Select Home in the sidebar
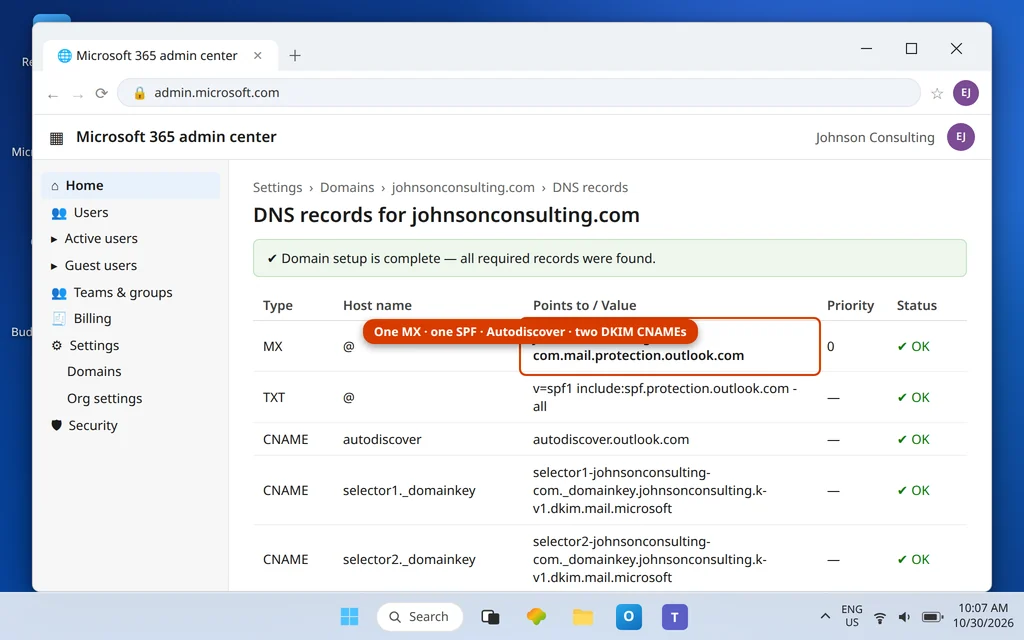 pos(131,185)
